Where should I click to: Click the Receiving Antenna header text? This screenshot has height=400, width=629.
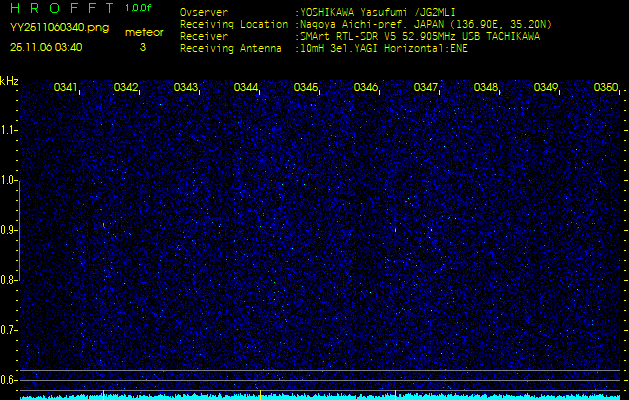pyautogui.click(x=233, y=47)
